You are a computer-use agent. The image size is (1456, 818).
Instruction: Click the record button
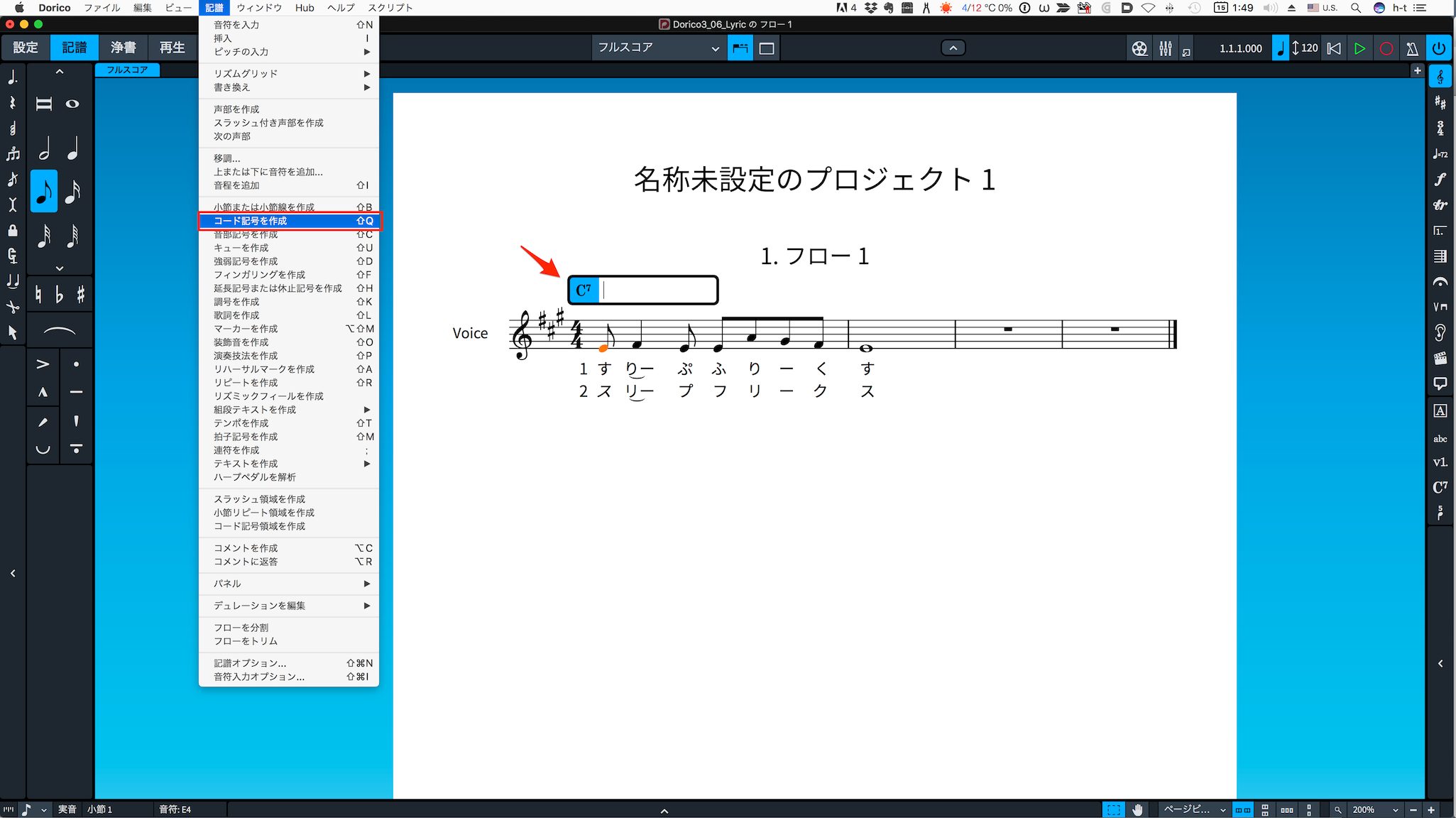1386,48
